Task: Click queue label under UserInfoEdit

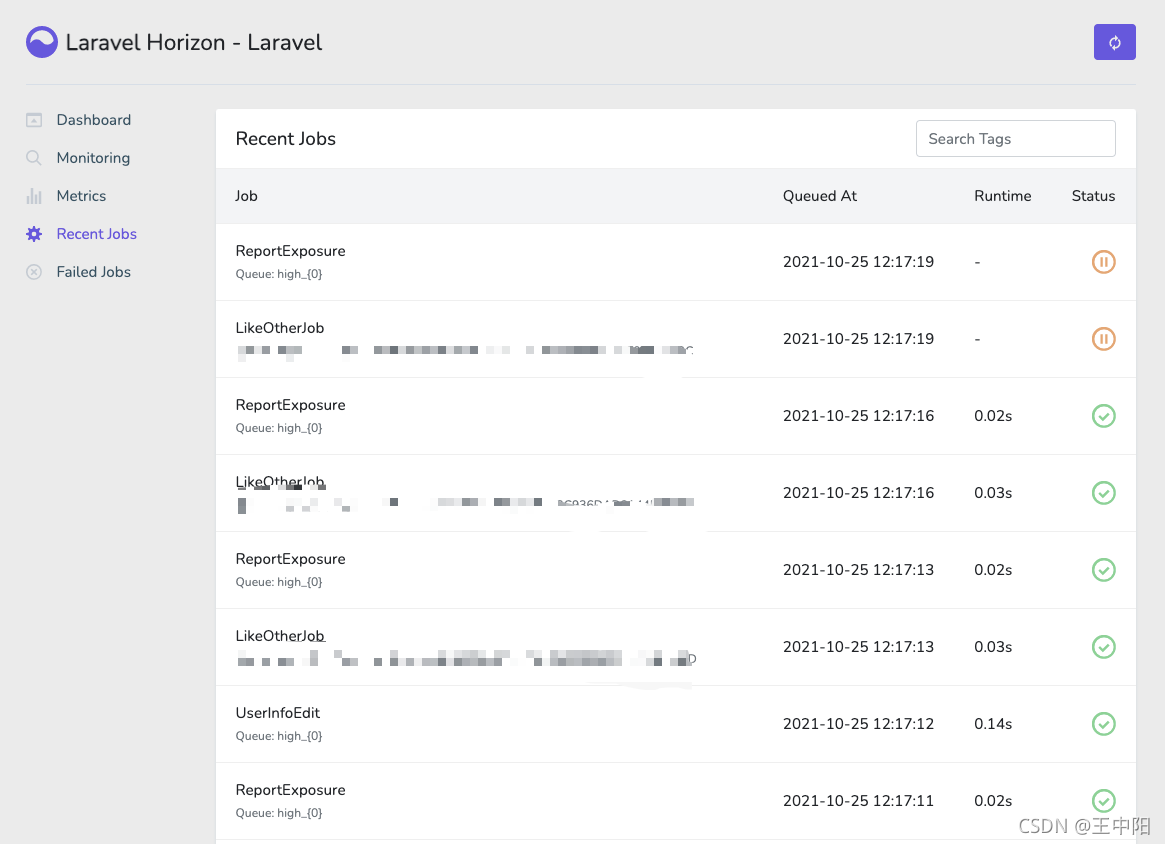Action: [x=279, y=736]
